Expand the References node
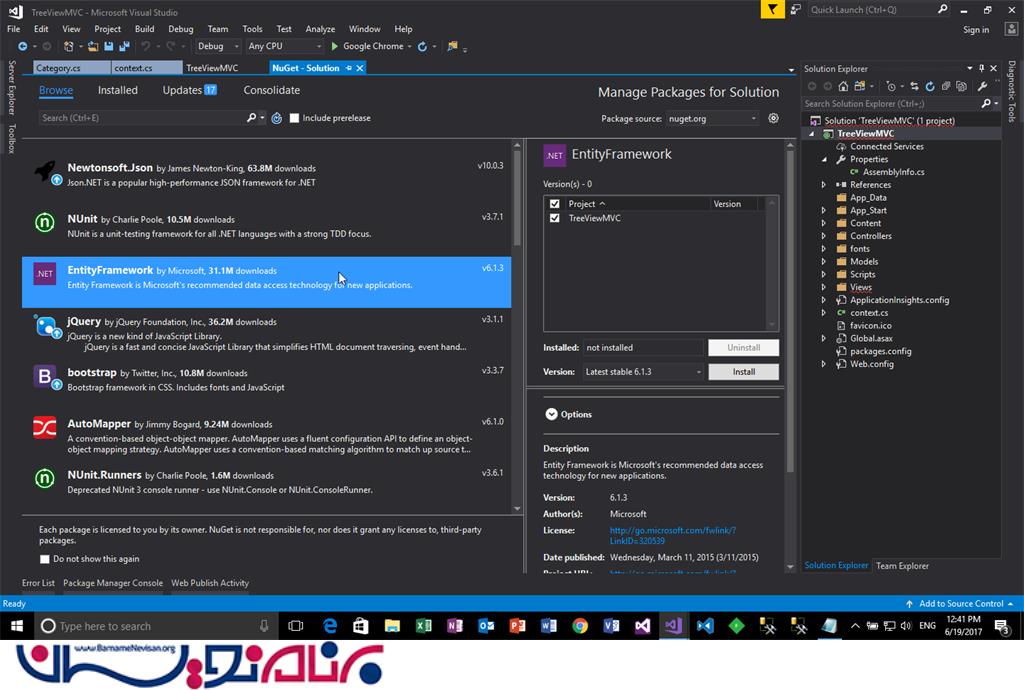The width and height of the screenshot is (1024, 690). click(824, 185)
